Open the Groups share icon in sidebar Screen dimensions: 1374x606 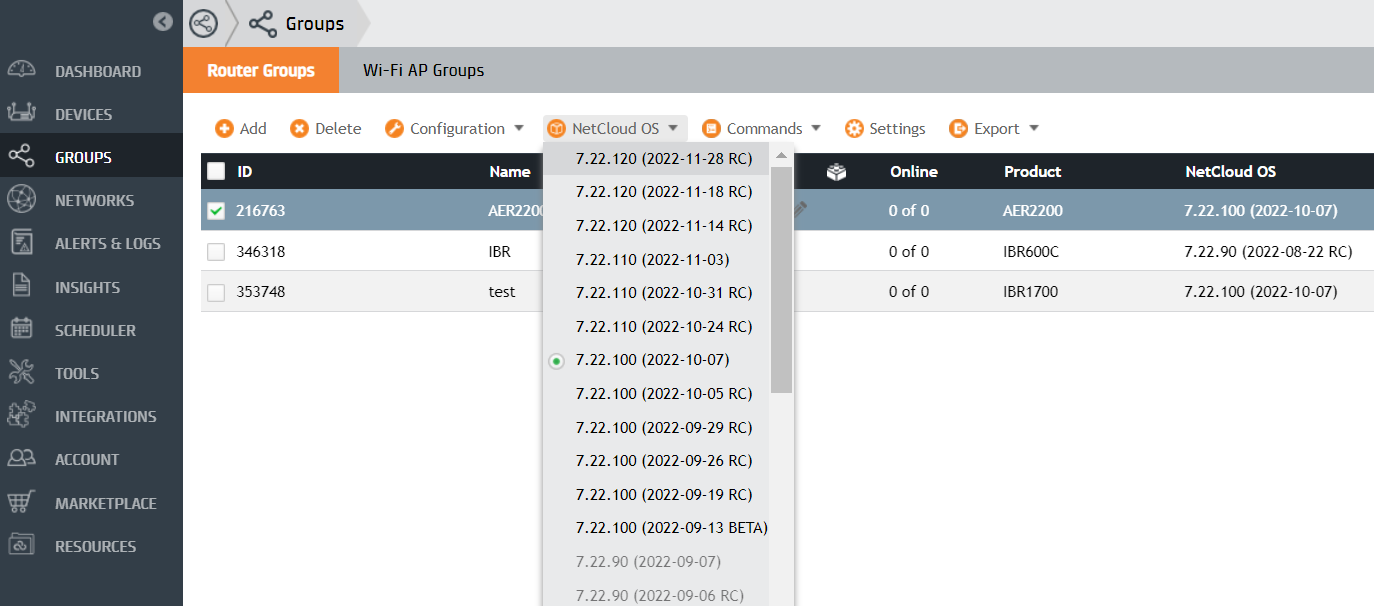pyautogui.click(x=22, y=157)
